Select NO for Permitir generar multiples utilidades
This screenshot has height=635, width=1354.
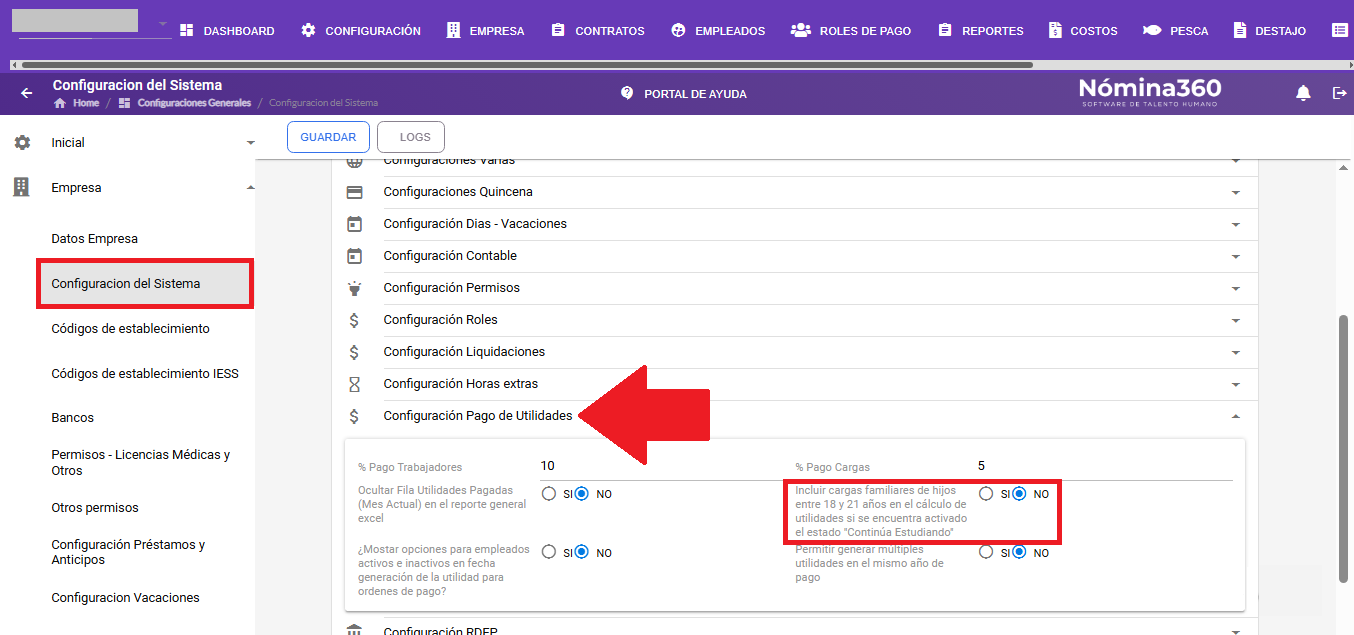[1019, 552]
